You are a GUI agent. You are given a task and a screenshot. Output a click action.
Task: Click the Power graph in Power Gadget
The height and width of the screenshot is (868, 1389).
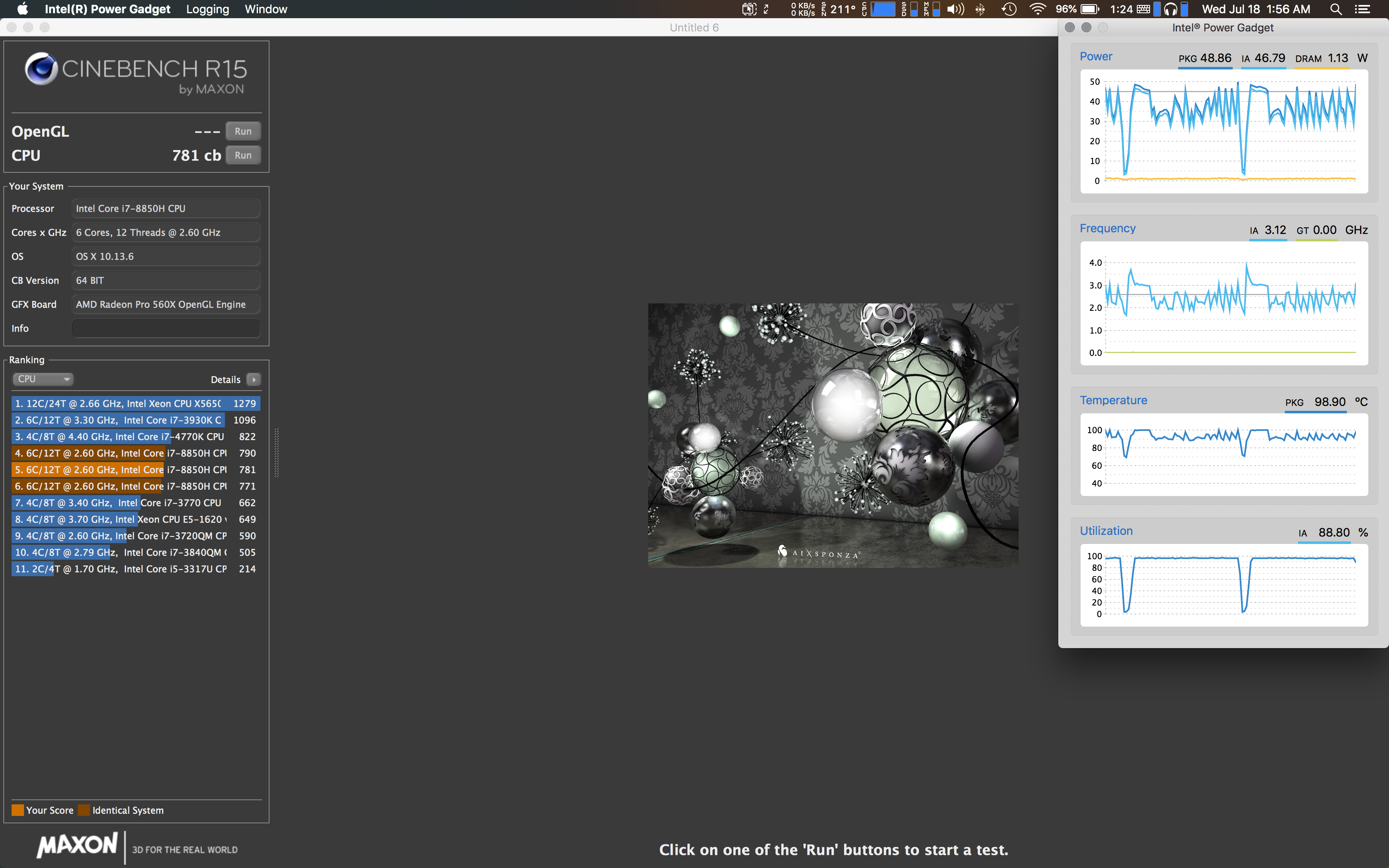click(1224, 131)
